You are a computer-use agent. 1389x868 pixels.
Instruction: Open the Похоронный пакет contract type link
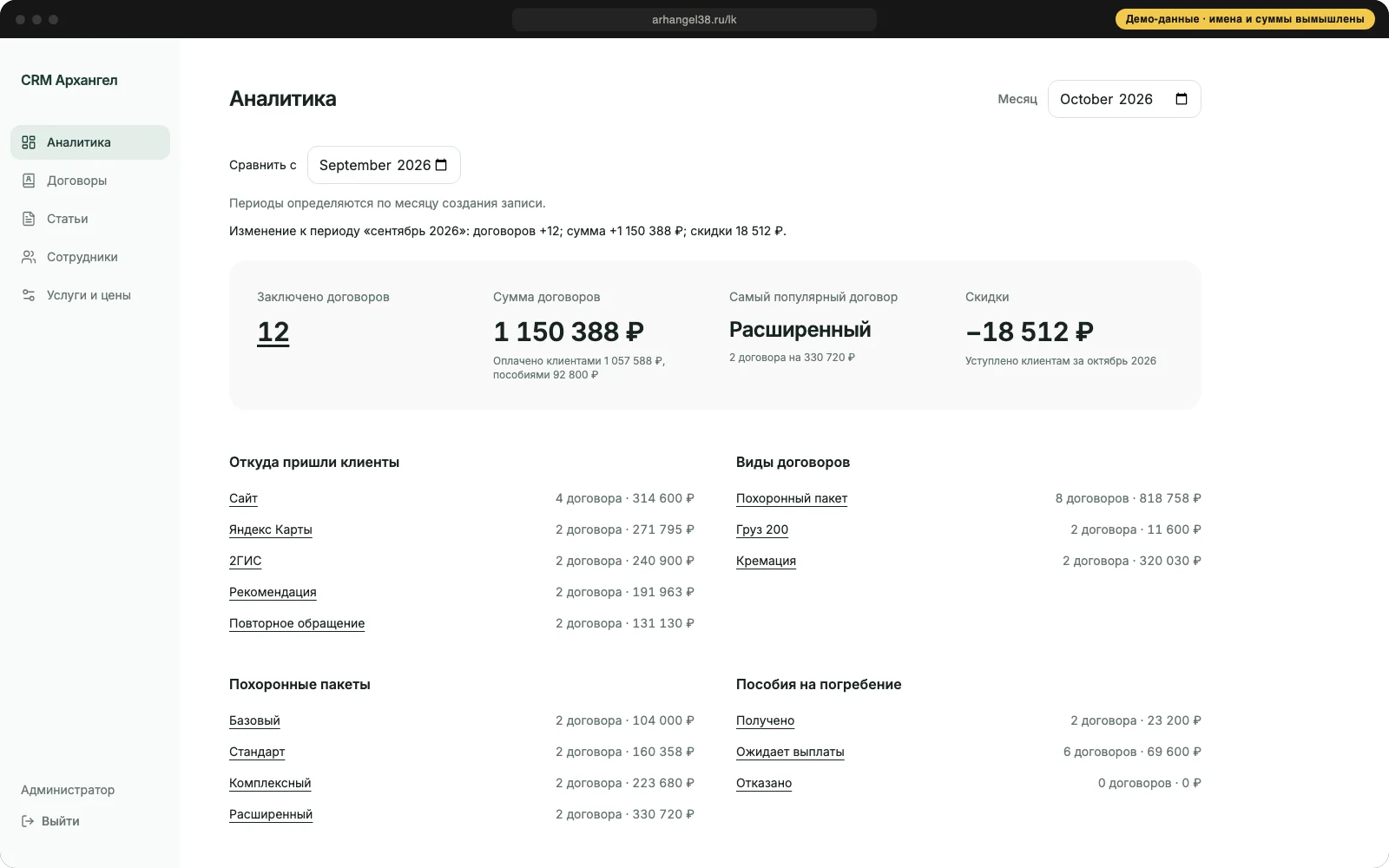(x=792, y=498)
